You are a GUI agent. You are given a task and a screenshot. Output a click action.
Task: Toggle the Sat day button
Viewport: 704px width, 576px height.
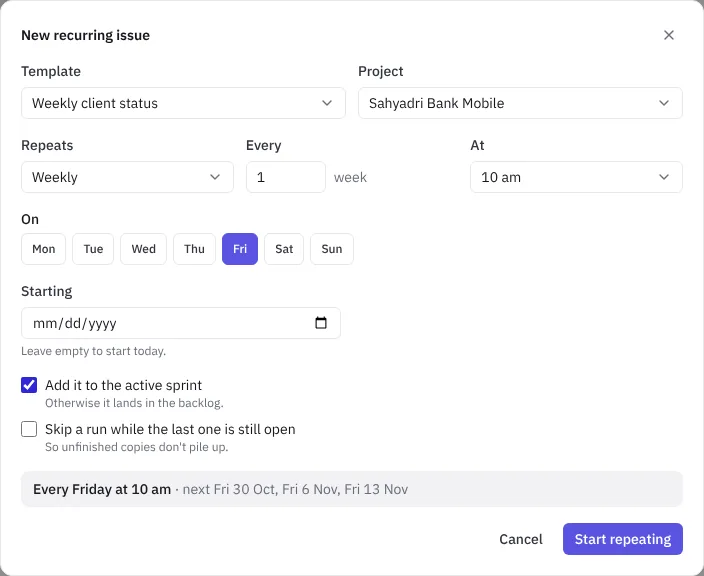point(284,249)
